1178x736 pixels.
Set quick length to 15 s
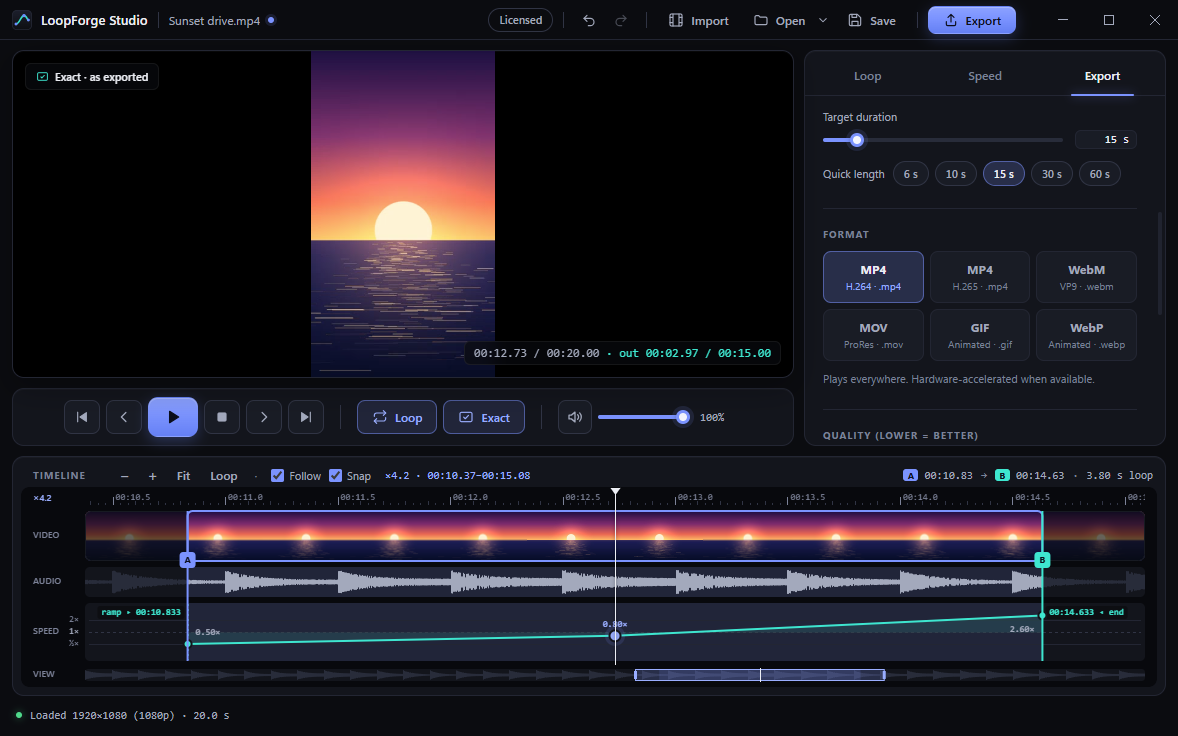click(x=1004, y=173)
